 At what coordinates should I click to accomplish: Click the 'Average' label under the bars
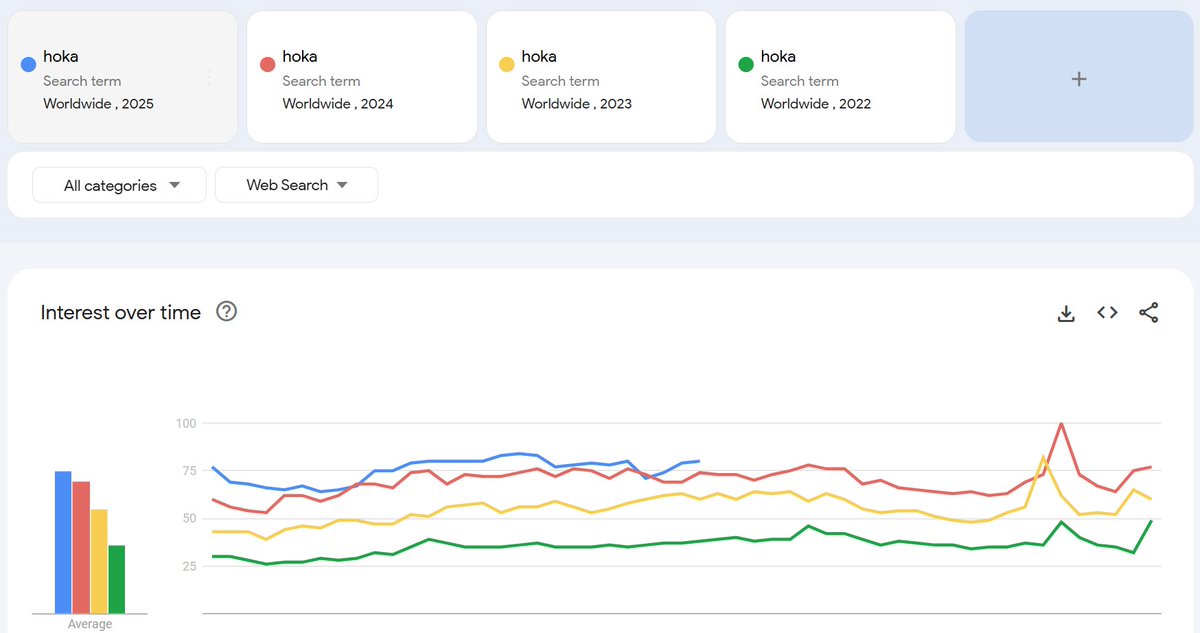[90, 624]
